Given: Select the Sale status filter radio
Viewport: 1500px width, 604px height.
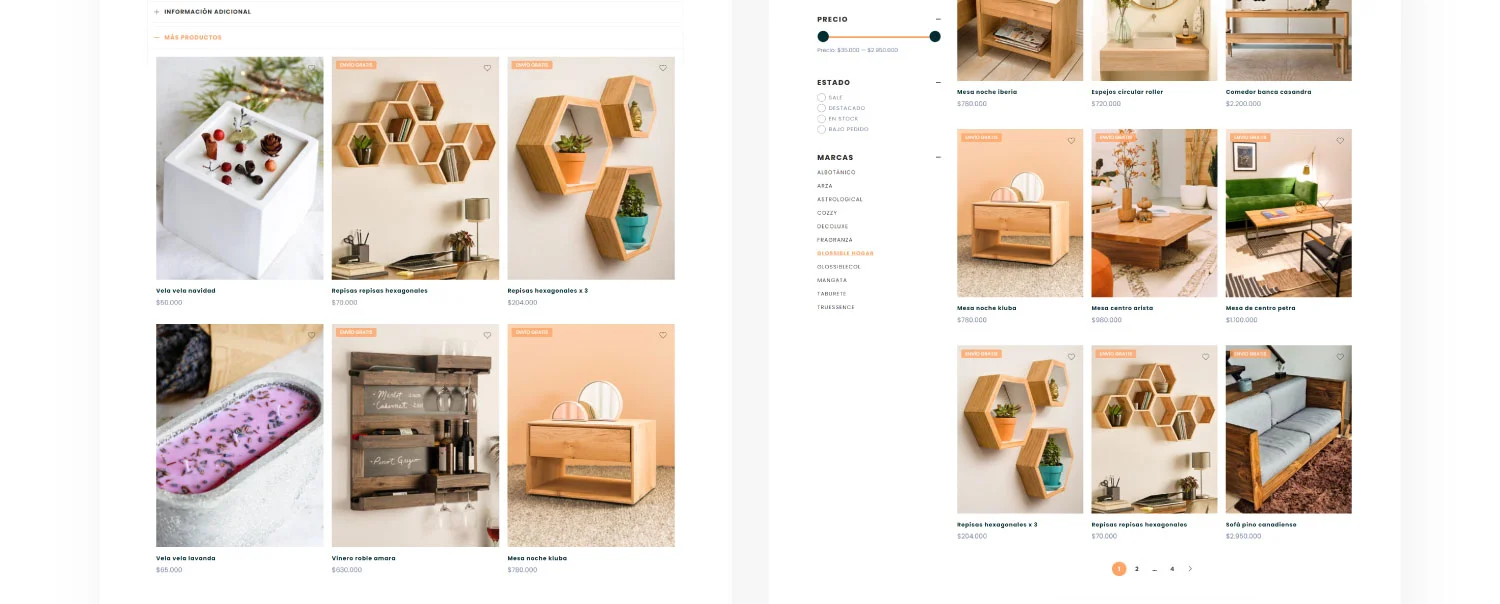Looking at the screenshot, I should pyautogui.click(x=821, y=97).
